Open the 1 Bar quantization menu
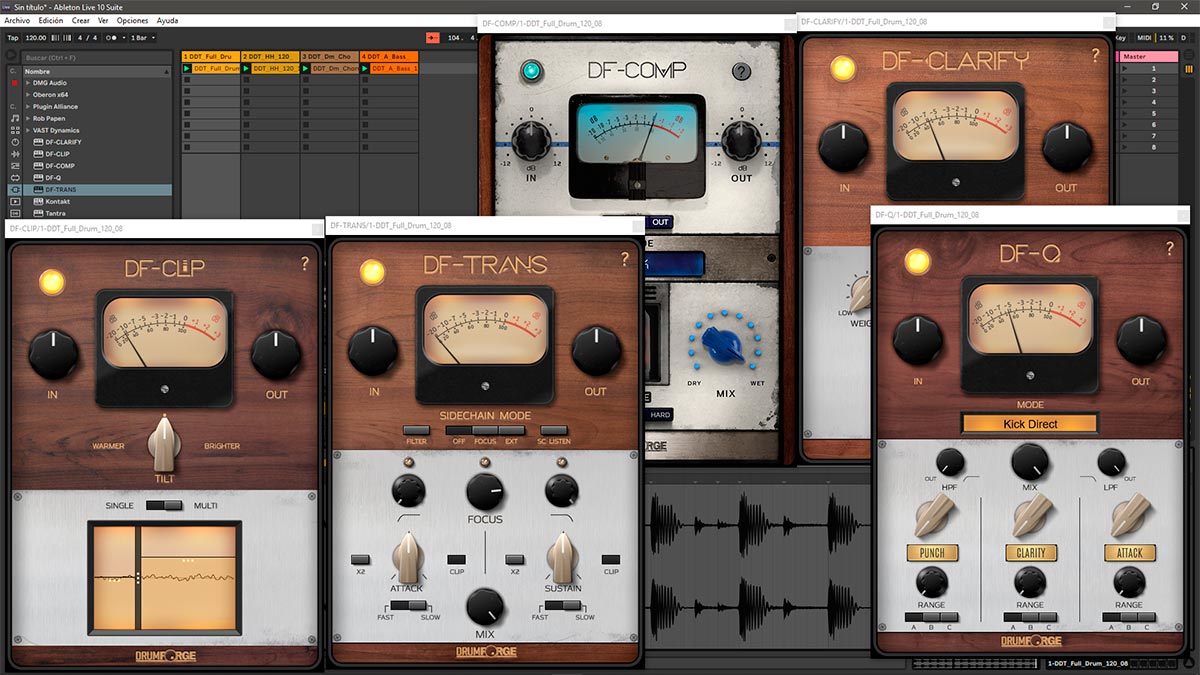Screen dimensions: 1200x675 click(x=143, y=37)
